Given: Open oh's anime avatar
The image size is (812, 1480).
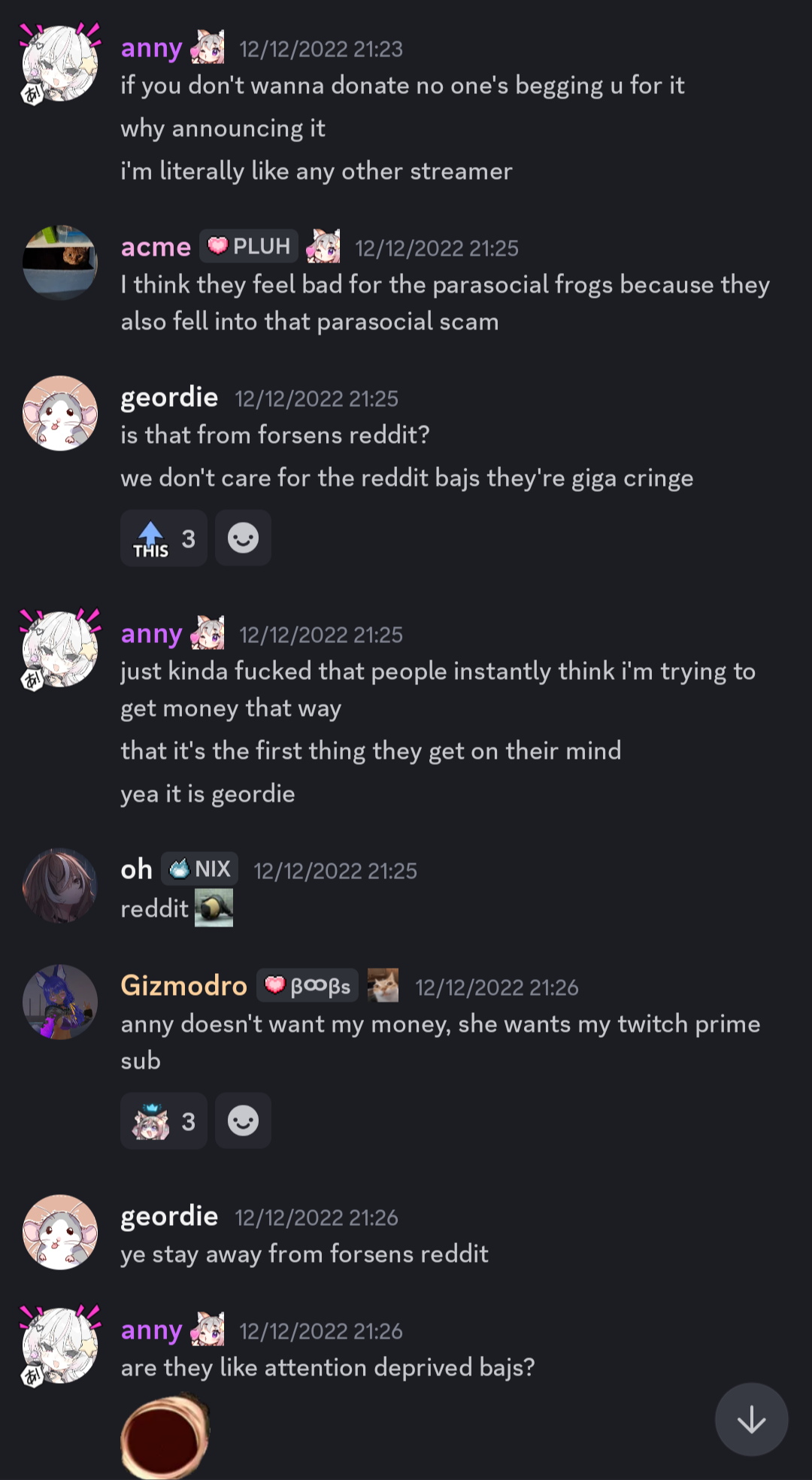Looking at the screenshot, I should (60, 886).
